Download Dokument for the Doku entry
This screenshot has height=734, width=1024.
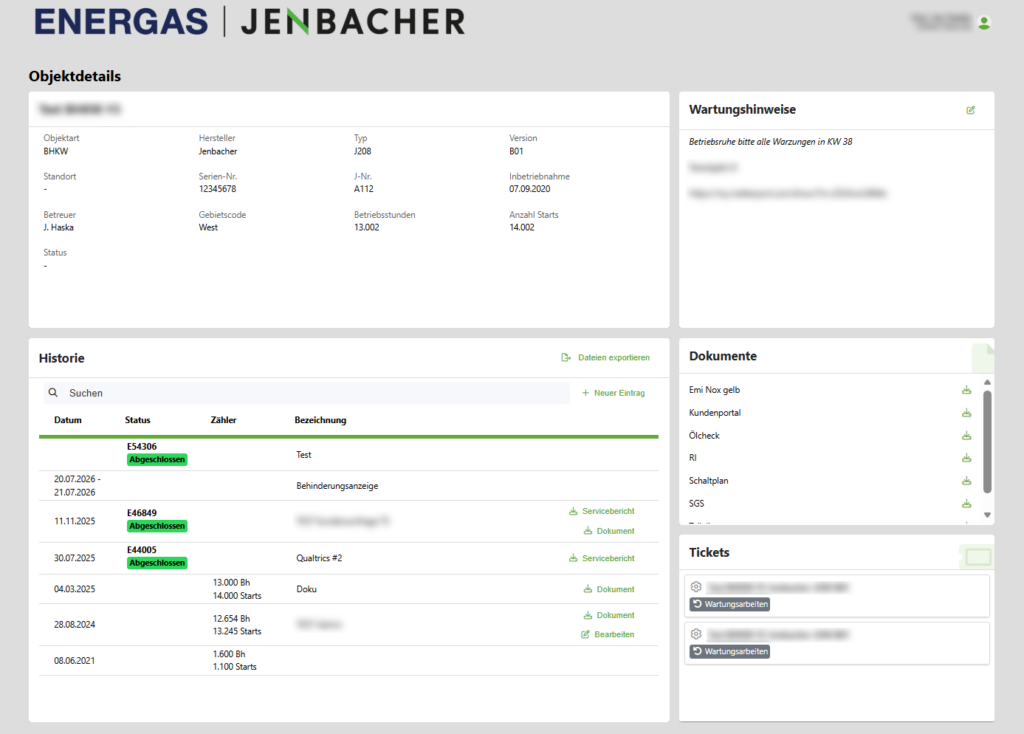click(x=609, y=589)
